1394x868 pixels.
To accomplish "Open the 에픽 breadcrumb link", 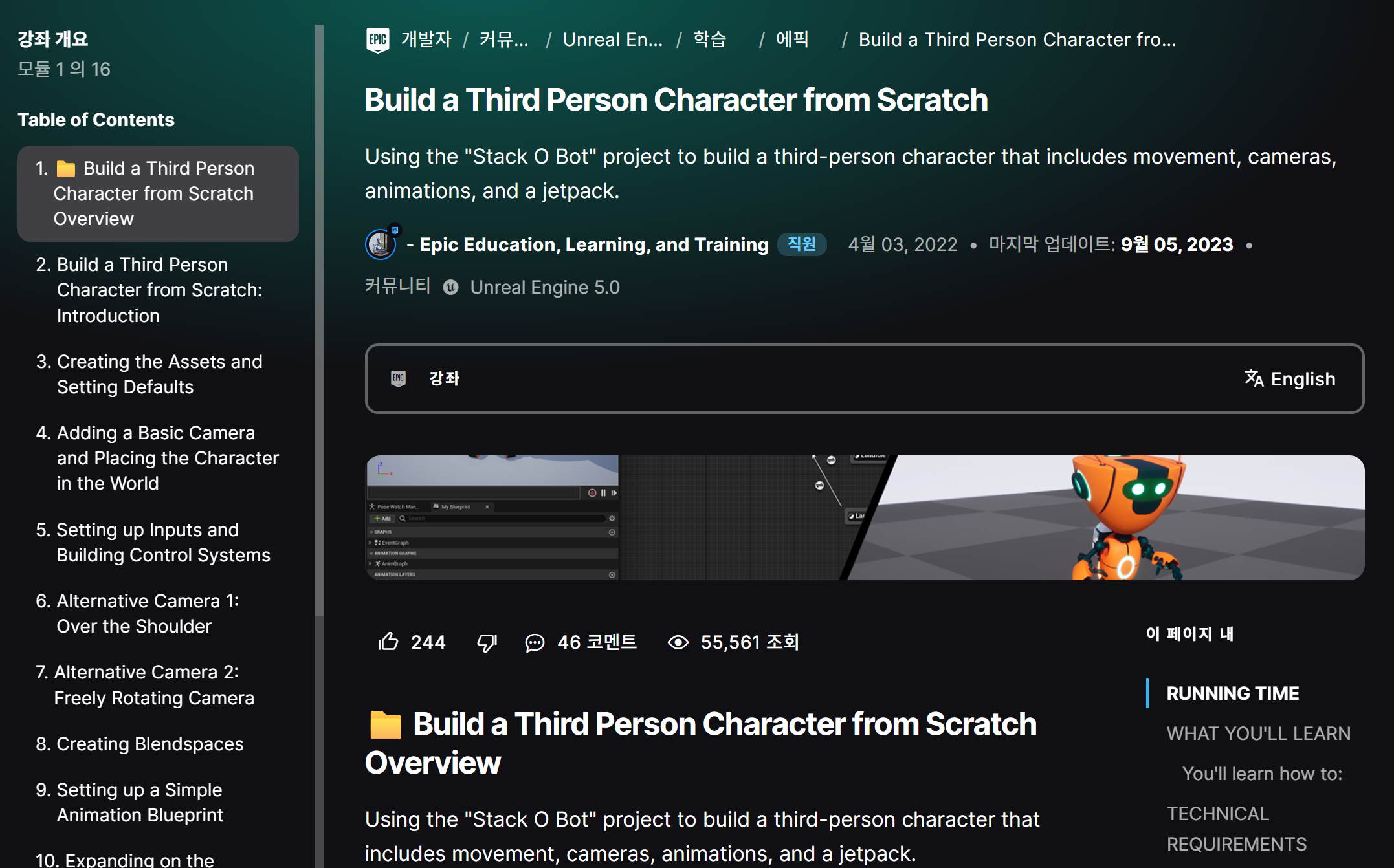I will [x=792, y=39].
